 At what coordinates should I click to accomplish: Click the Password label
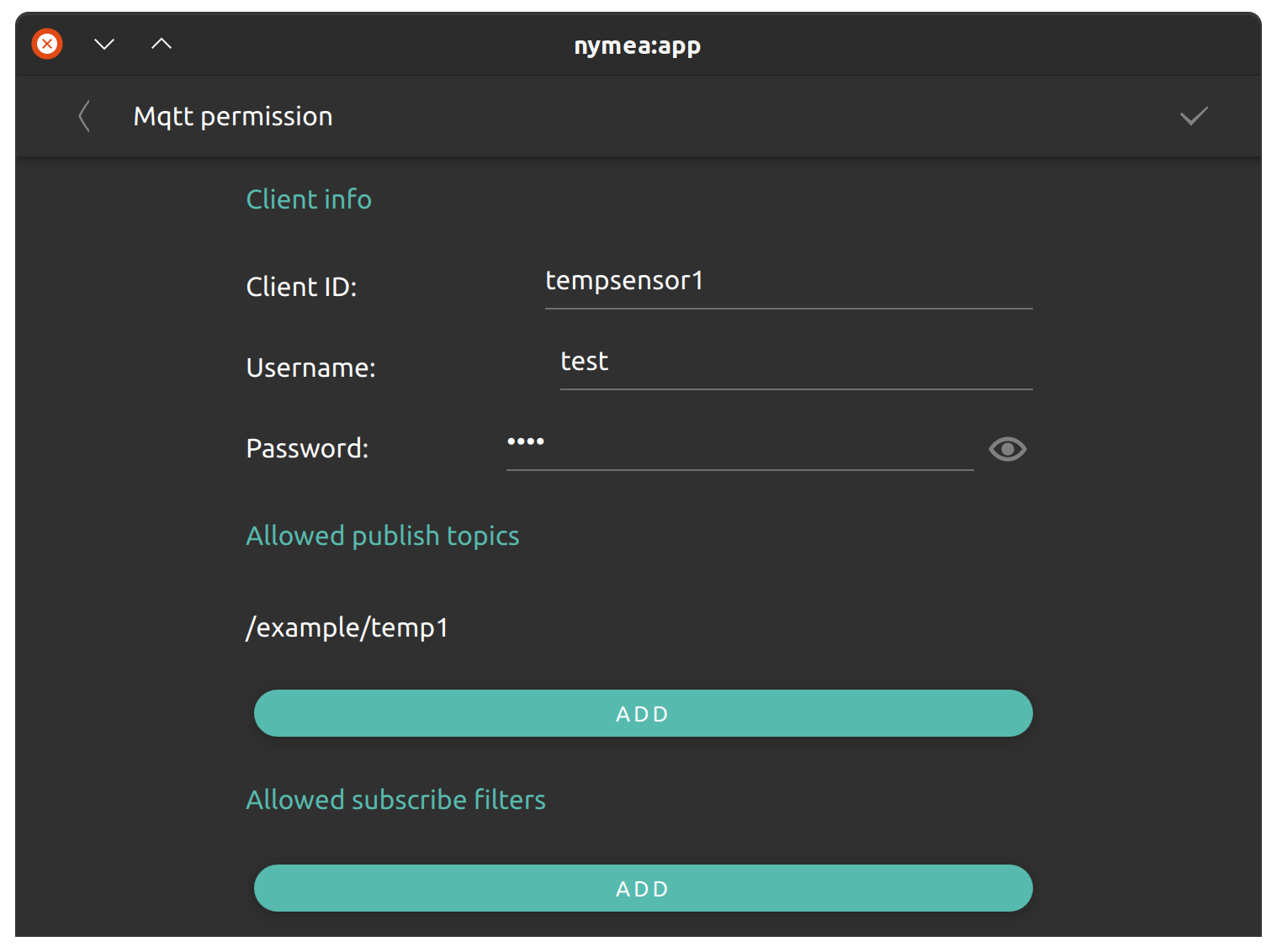pyautogui.click(x=307, y=448)
